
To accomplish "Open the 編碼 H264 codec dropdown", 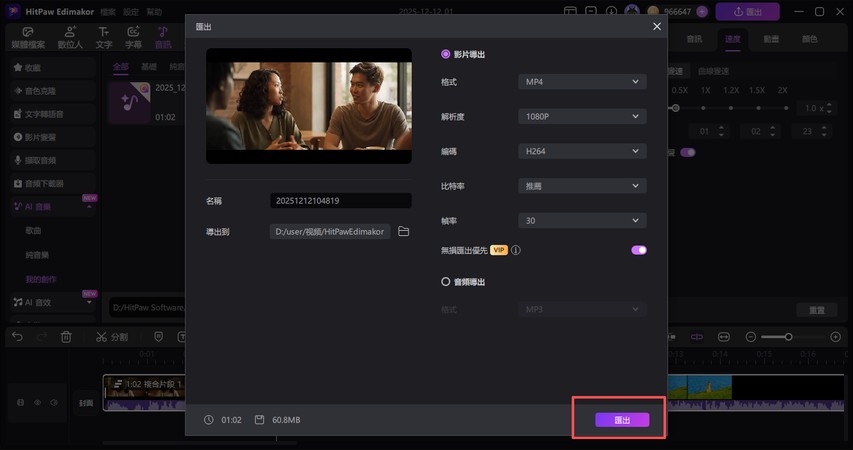I will click(582, 151).
